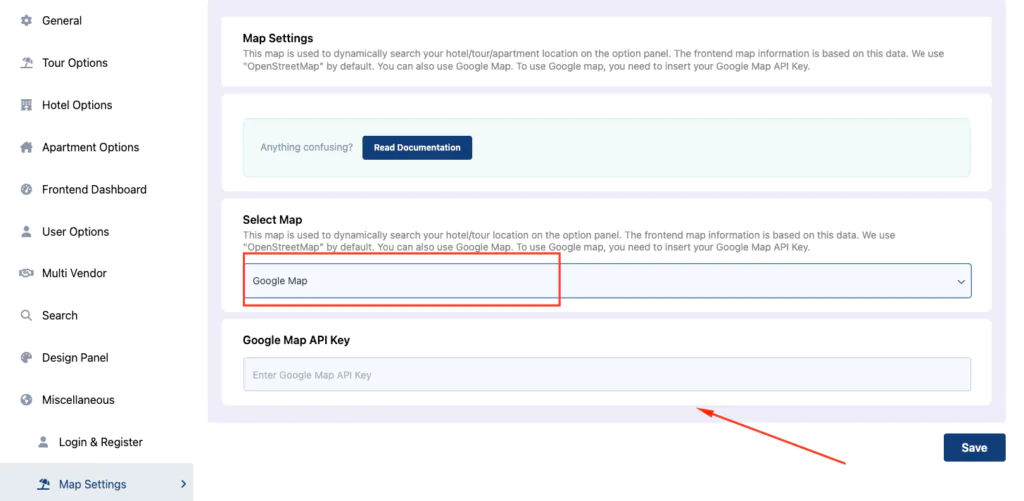Click the globe icon beside Miscellaneous
Image resolution: width=1024 pixels, height=501 pixels.
(26, 400)
